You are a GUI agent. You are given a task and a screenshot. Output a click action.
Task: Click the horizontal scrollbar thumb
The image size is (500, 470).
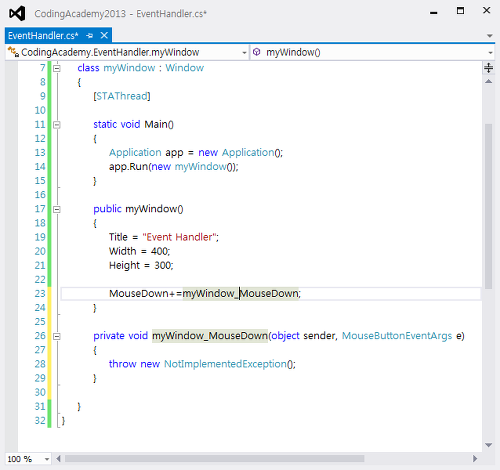pyautogui.click(x=214, y=459)
